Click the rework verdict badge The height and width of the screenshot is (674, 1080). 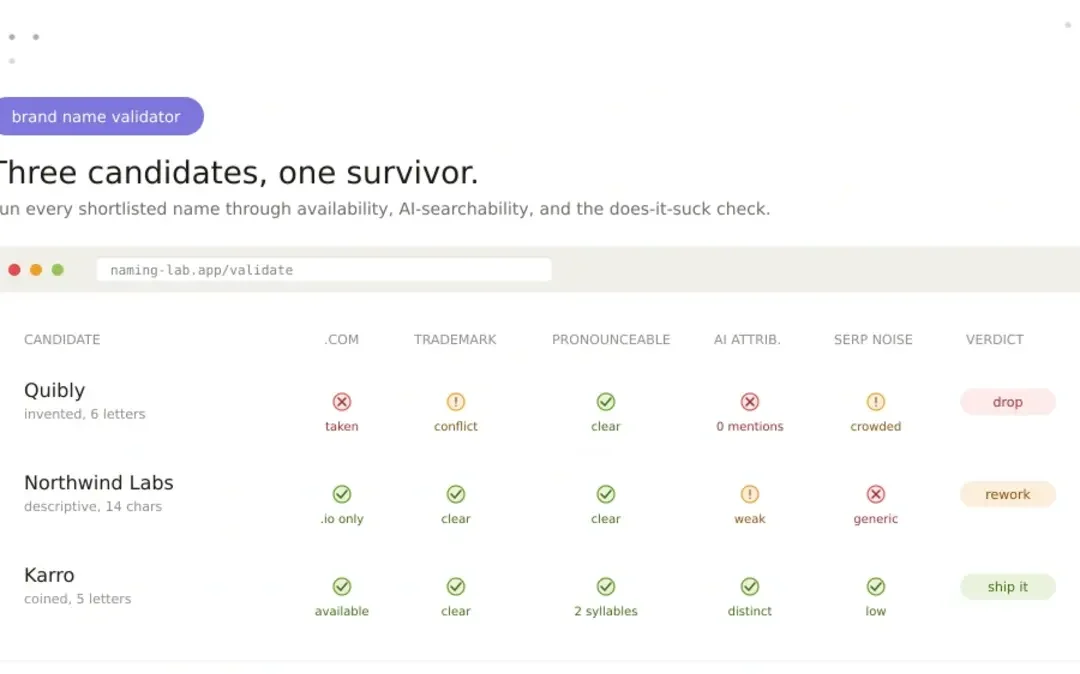click(x=1008, y=494)
